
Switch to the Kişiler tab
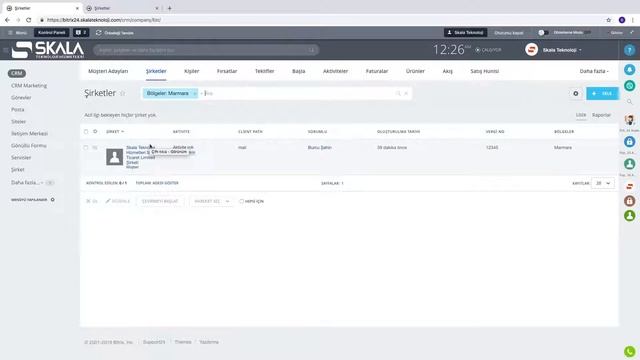(x=191, y=71)
